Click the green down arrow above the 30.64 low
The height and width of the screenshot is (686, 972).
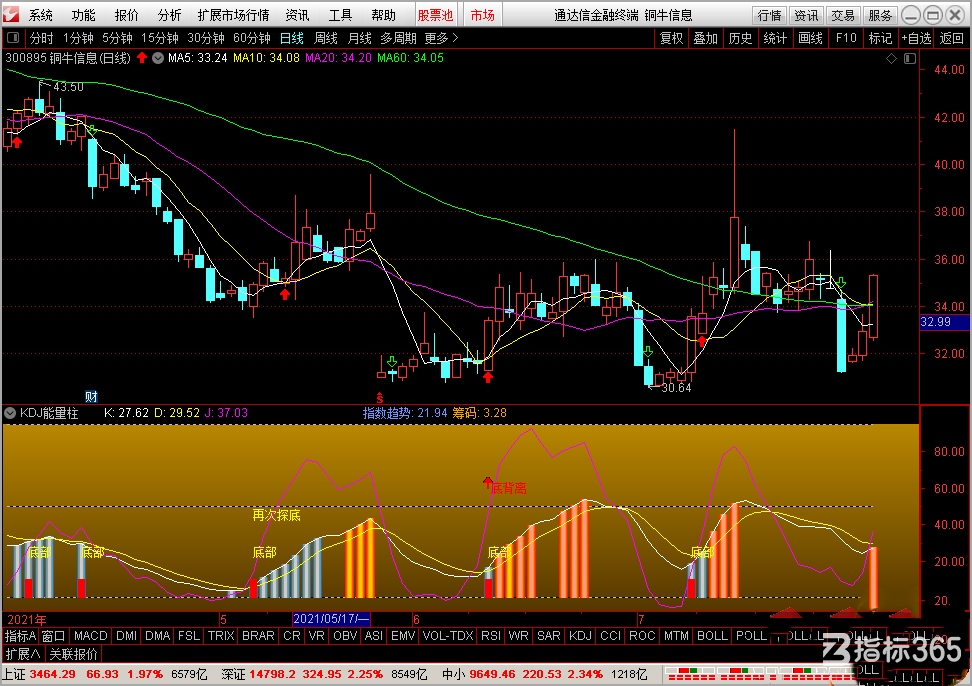pyautogui.click(x=648, y=352)
